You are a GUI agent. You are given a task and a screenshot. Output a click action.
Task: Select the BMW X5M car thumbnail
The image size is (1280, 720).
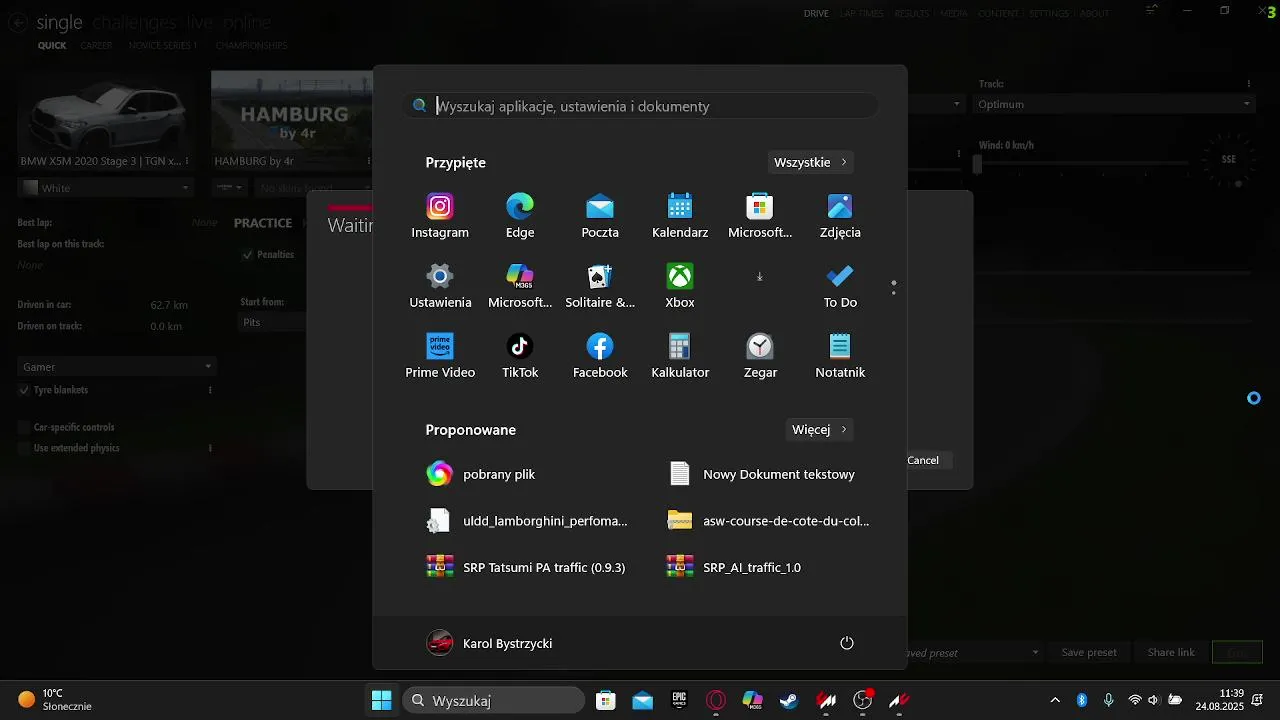pos(105,119)
